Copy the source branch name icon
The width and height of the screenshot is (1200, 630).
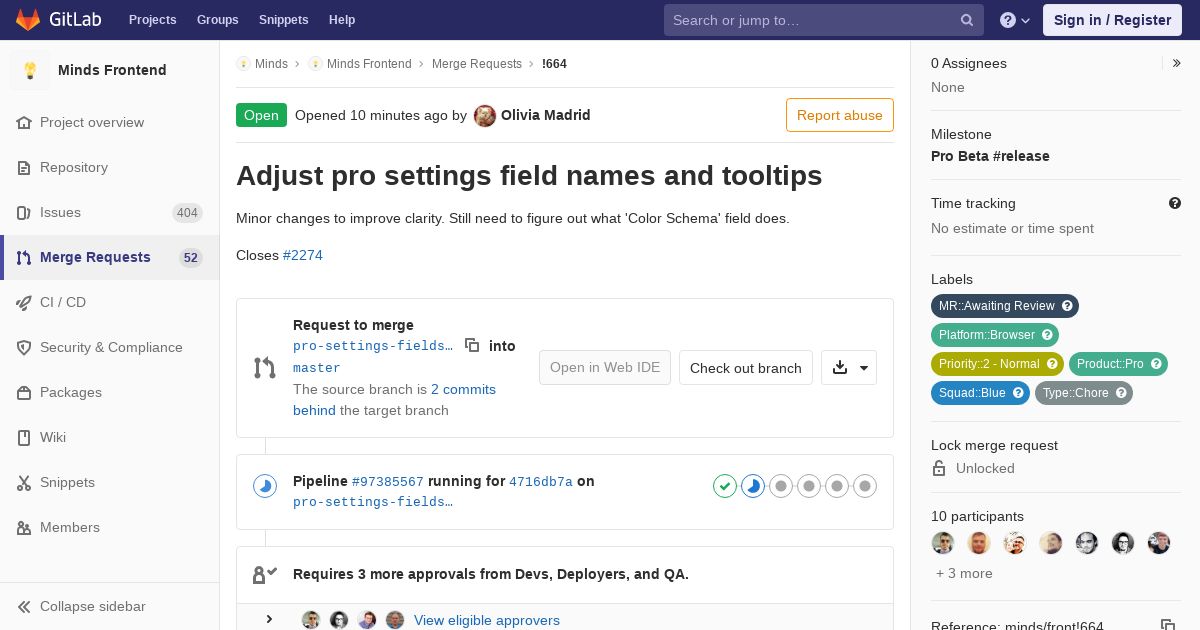[x=472, y=345]
